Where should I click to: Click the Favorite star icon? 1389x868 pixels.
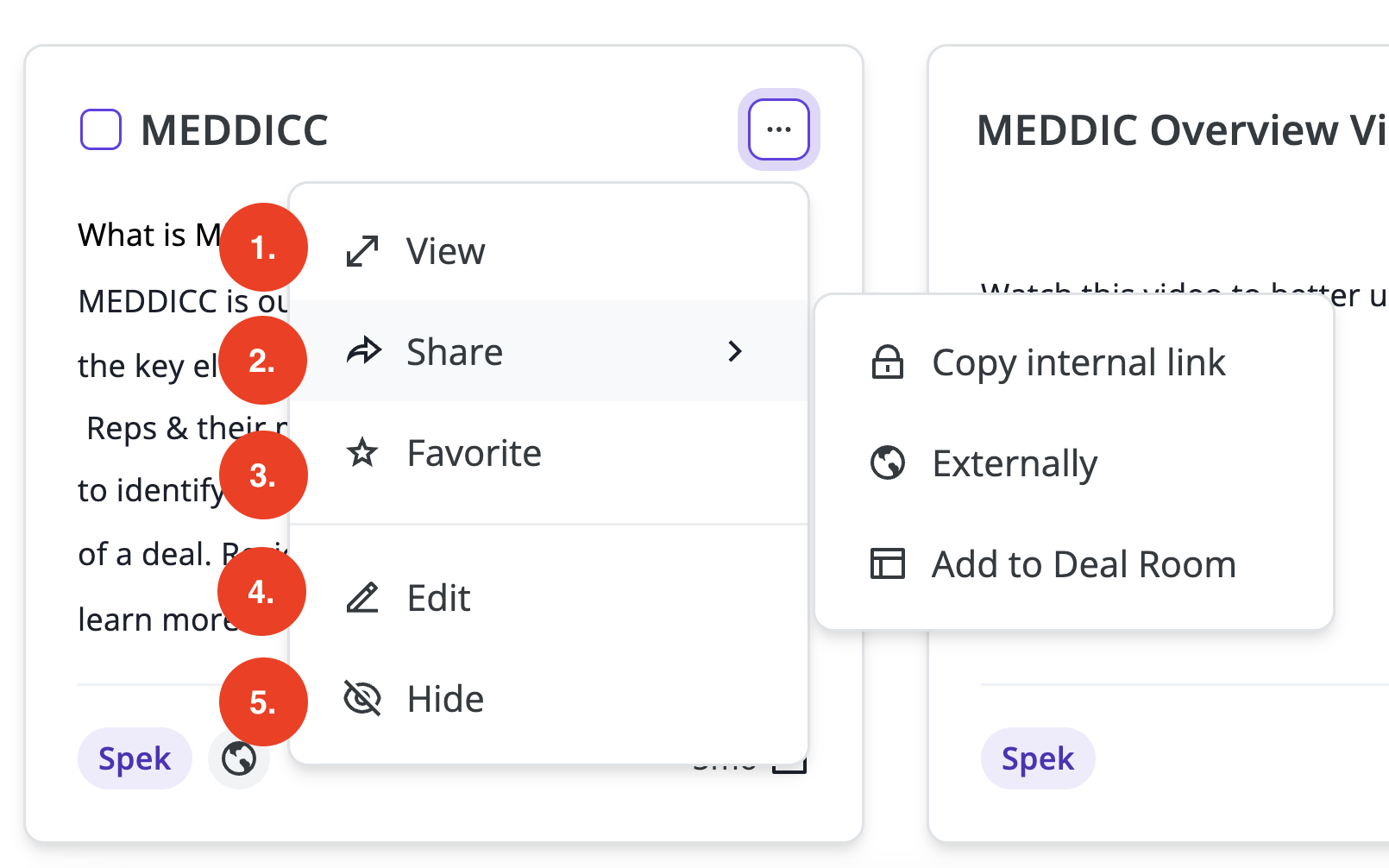tap(362, 452)
